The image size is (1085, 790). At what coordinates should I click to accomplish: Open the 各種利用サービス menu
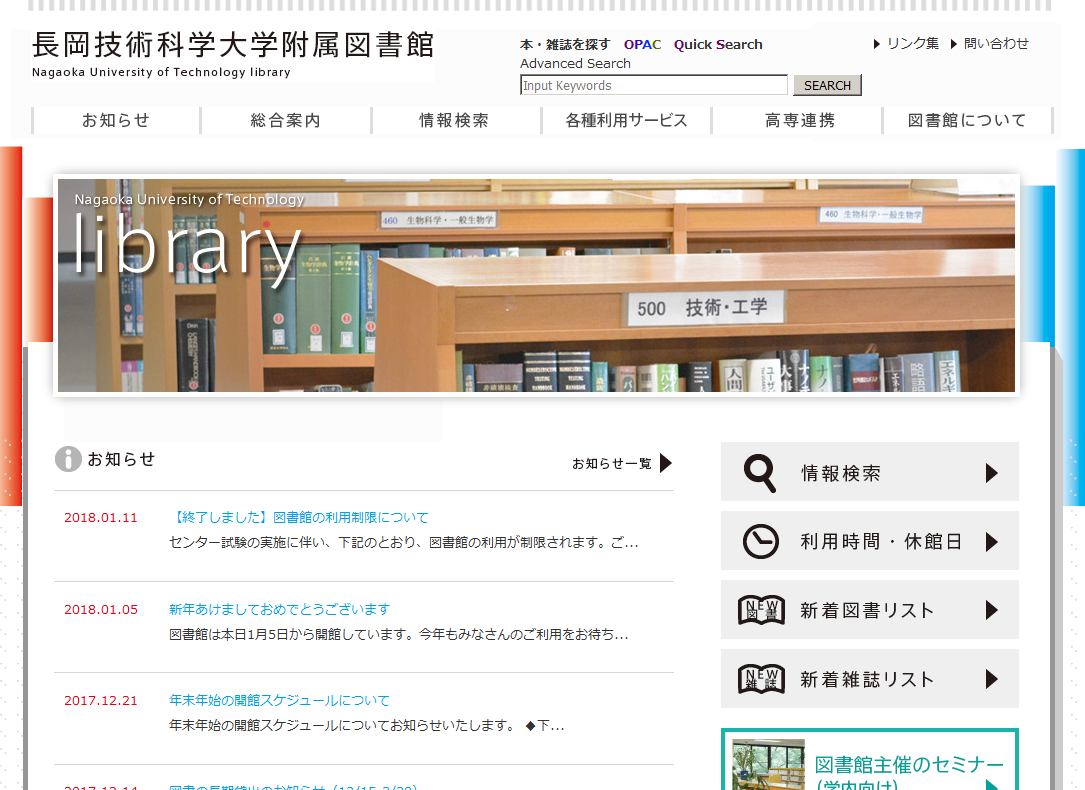click(x=626, y=120)
